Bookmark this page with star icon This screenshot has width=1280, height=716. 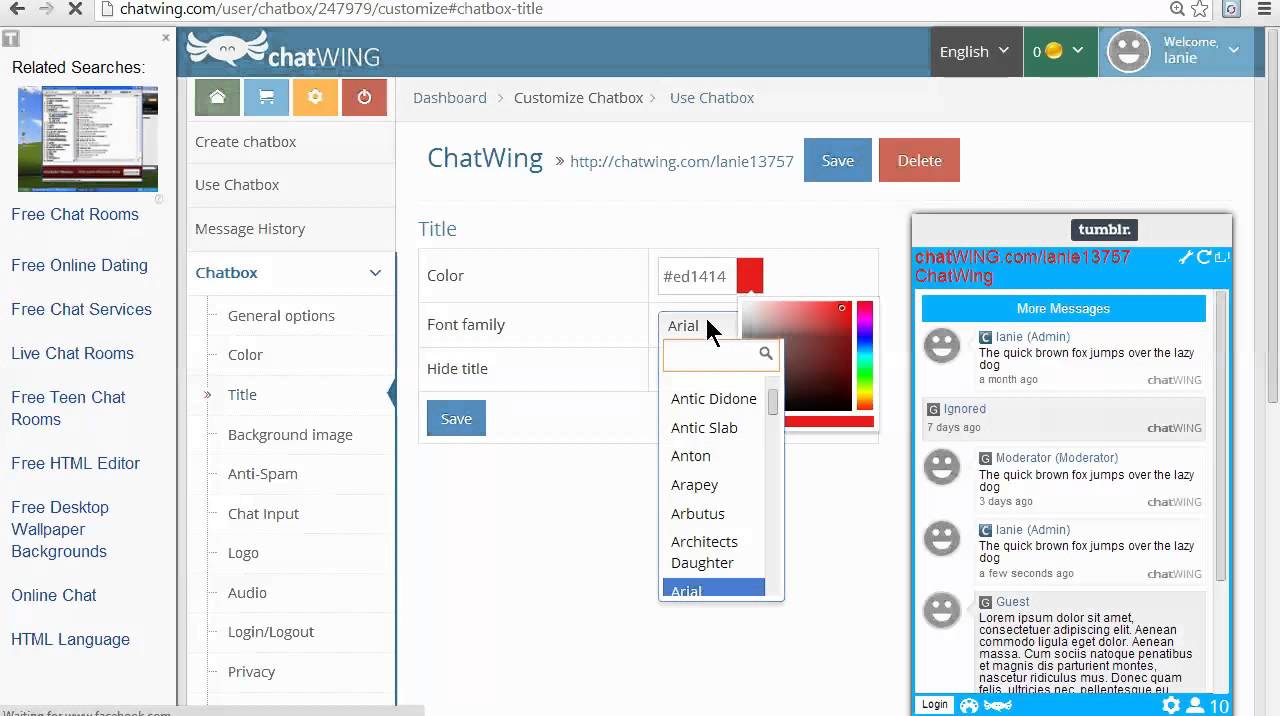coord(1200,9)
